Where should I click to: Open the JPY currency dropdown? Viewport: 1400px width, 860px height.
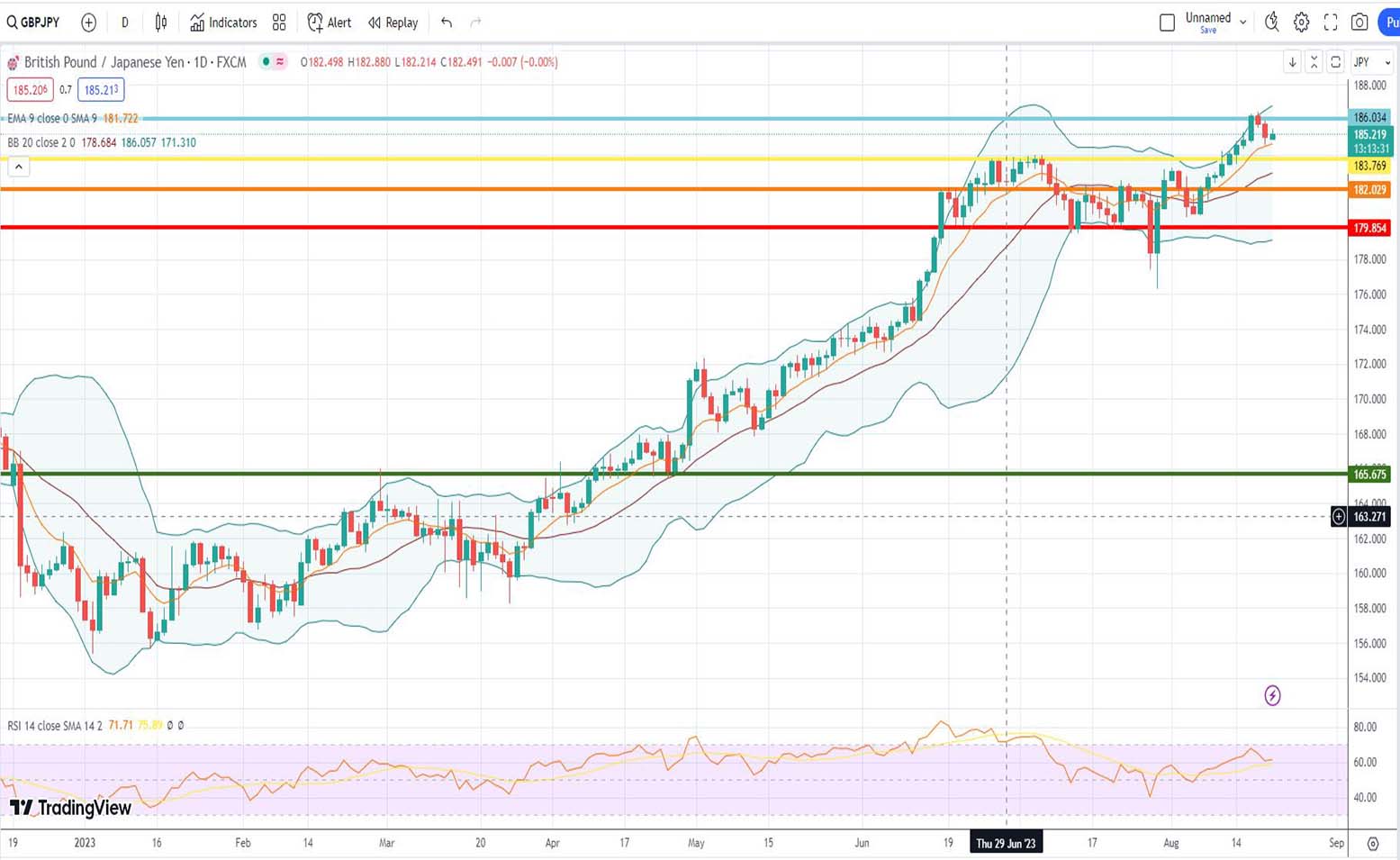pos(1372,62)
